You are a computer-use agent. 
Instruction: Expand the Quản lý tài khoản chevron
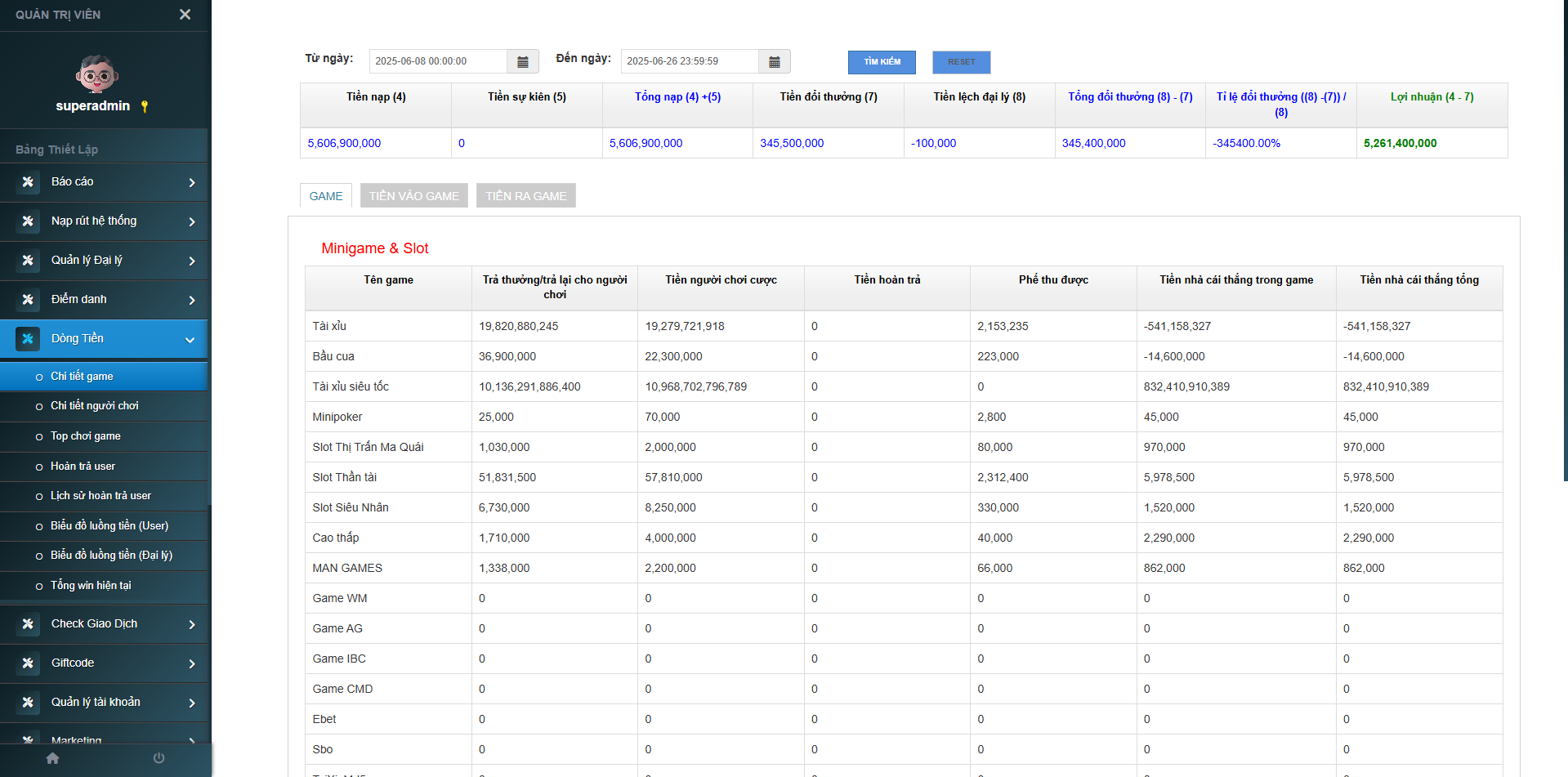point(192,703)
